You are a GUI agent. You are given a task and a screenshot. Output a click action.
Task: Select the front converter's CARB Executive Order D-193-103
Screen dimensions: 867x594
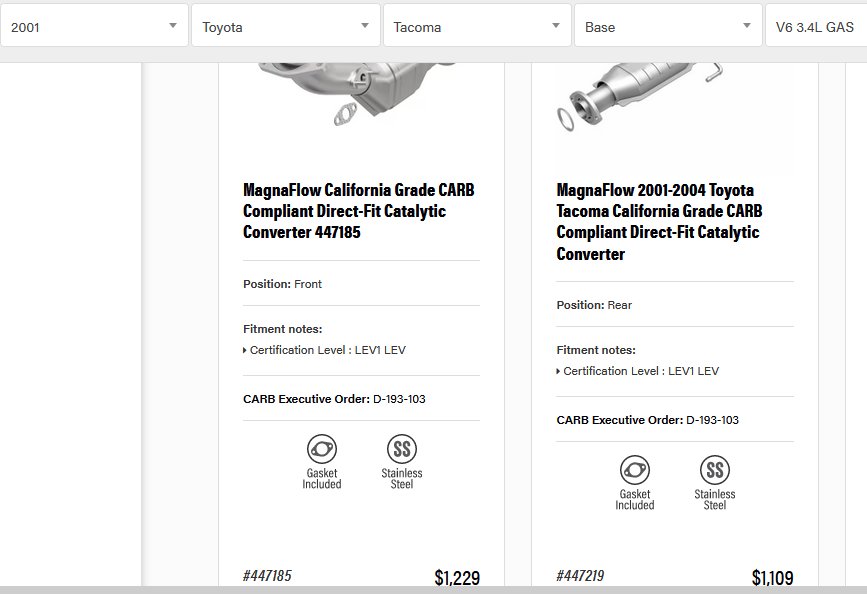(x=335, y=399)
